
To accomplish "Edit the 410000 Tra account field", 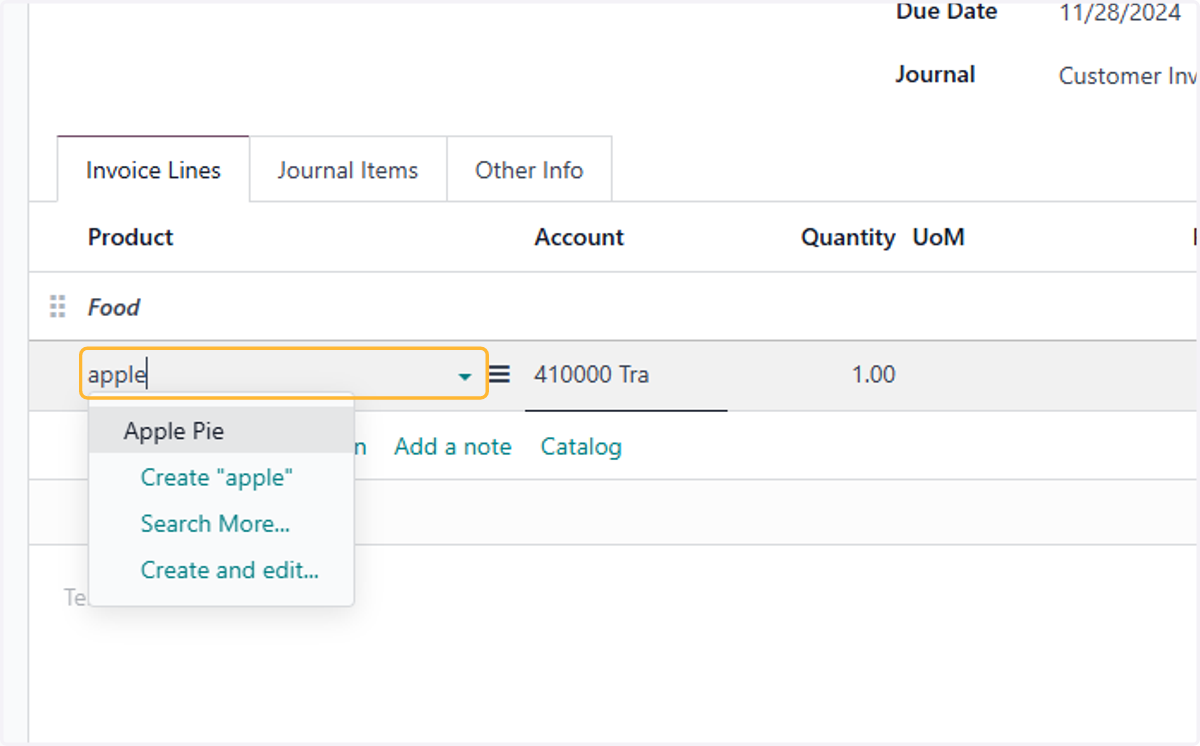I will 626,375.
